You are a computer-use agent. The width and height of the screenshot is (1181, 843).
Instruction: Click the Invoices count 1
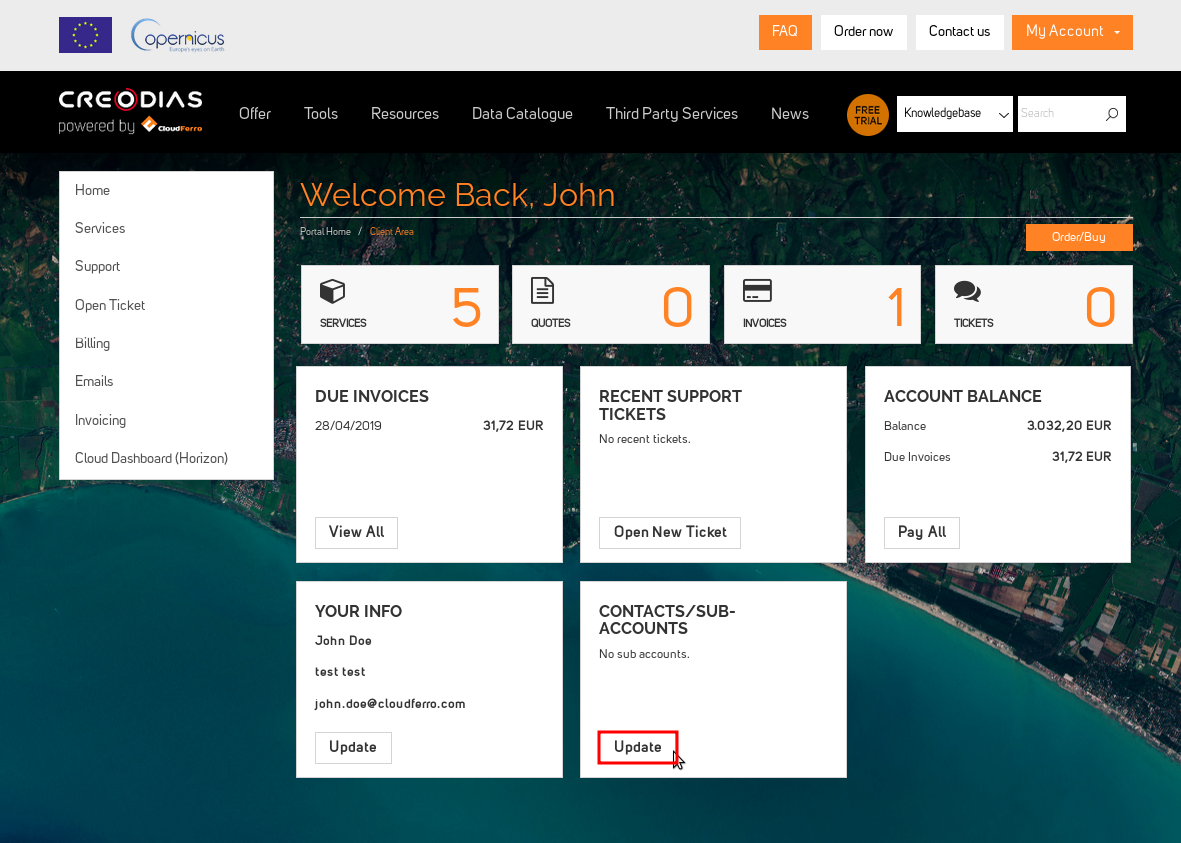tap(896, 307)
